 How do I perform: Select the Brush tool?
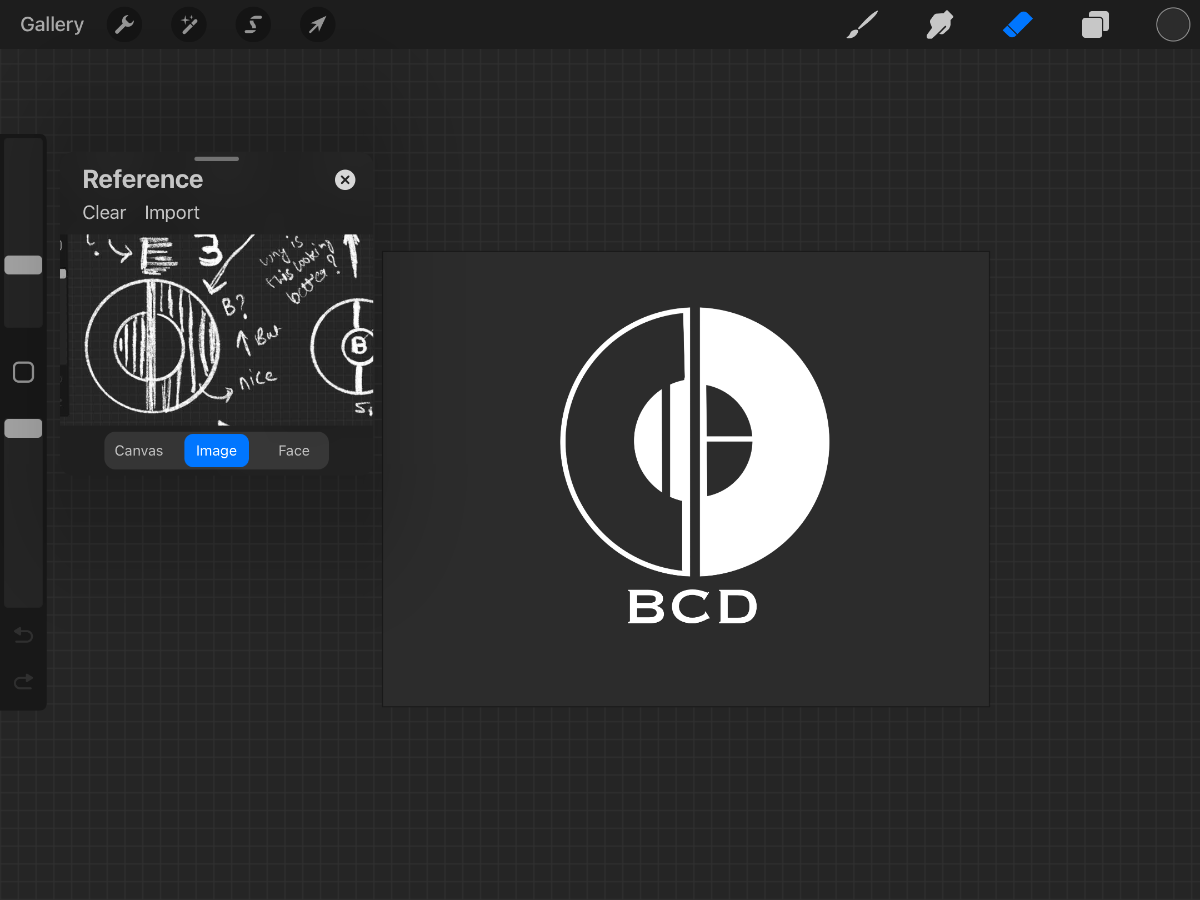tap(861, 25)
